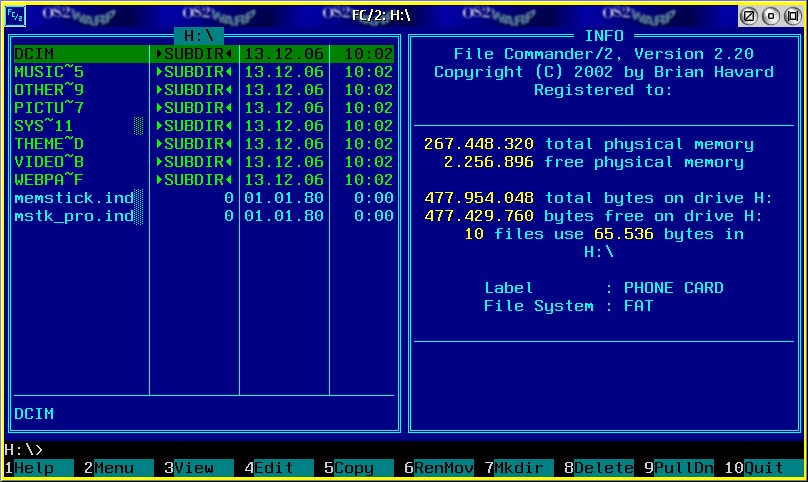Screen dimensions: 808x482
Task: Open the FC/2 system menu icon
Action: pos(14,15)
